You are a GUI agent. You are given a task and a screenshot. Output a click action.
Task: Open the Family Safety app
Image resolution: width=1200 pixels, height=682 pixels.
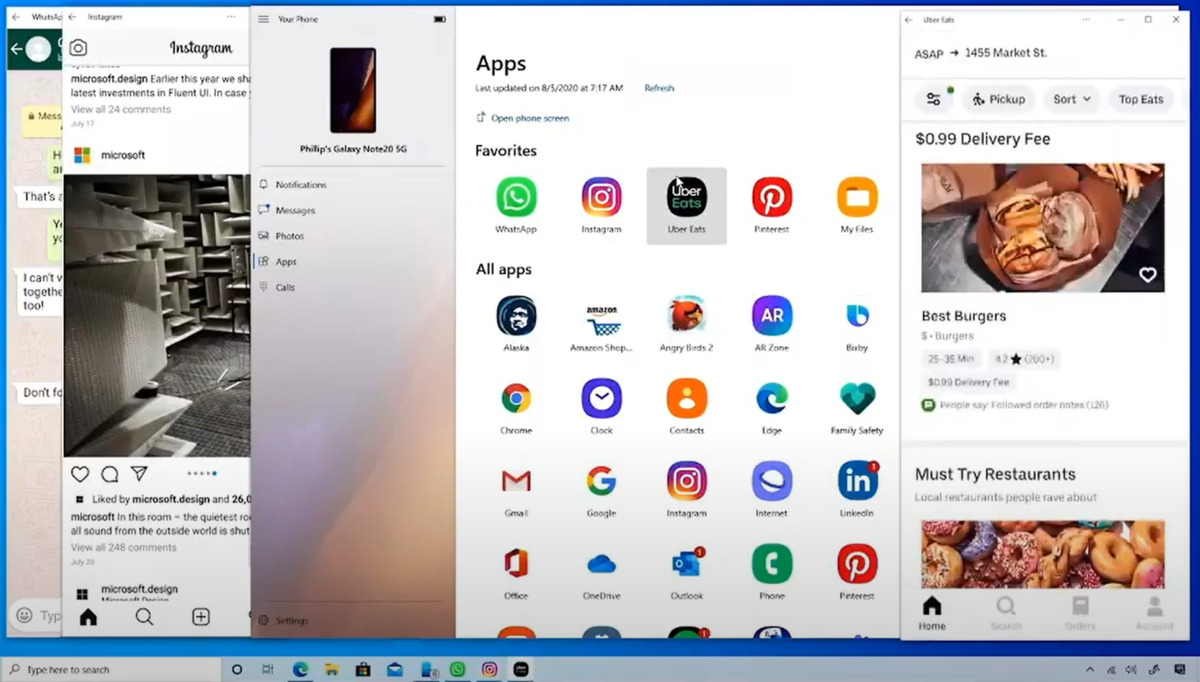pos(857,399)
